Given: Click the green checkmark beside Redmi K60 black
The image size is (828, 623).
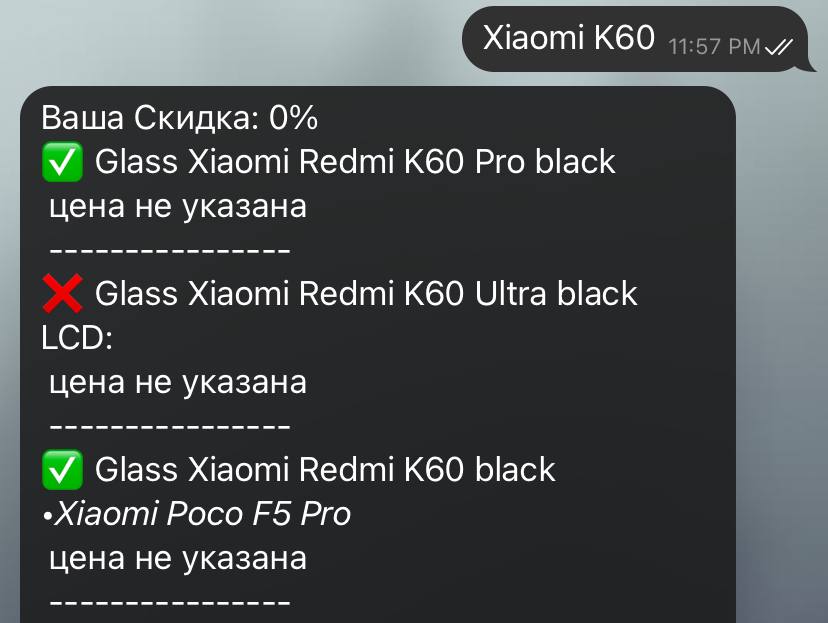Looking at the screenshot, I should pos(62,469).
